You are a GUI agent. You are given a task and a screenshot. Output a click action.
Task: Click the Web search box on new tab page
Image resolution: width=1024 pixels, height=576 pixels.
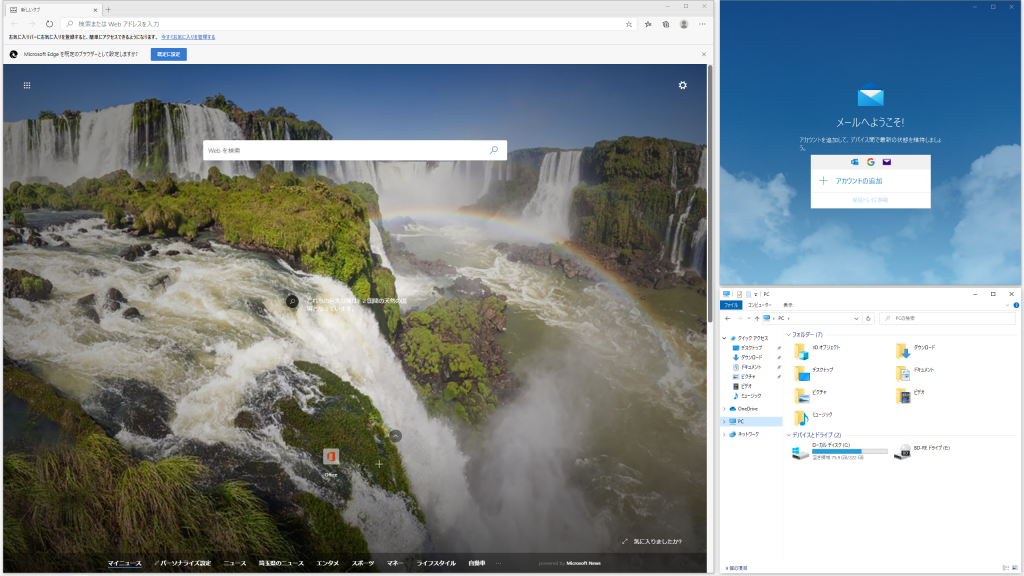[x=355, y=150]
